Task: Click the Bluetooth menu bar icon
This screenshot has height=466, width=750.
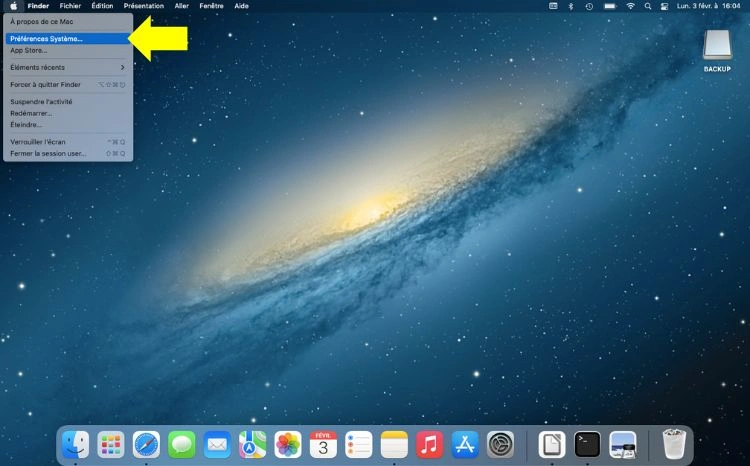Action: coord(571,6)
